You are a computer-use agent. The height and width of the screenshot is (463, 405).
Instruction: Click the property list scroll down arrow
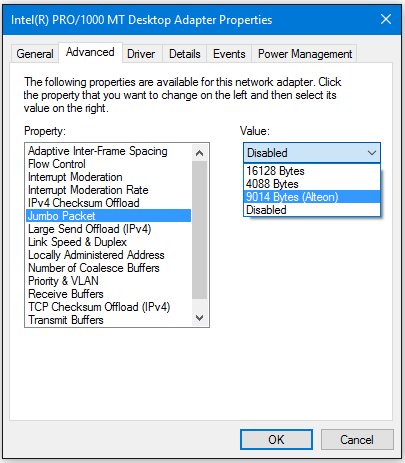200,318
